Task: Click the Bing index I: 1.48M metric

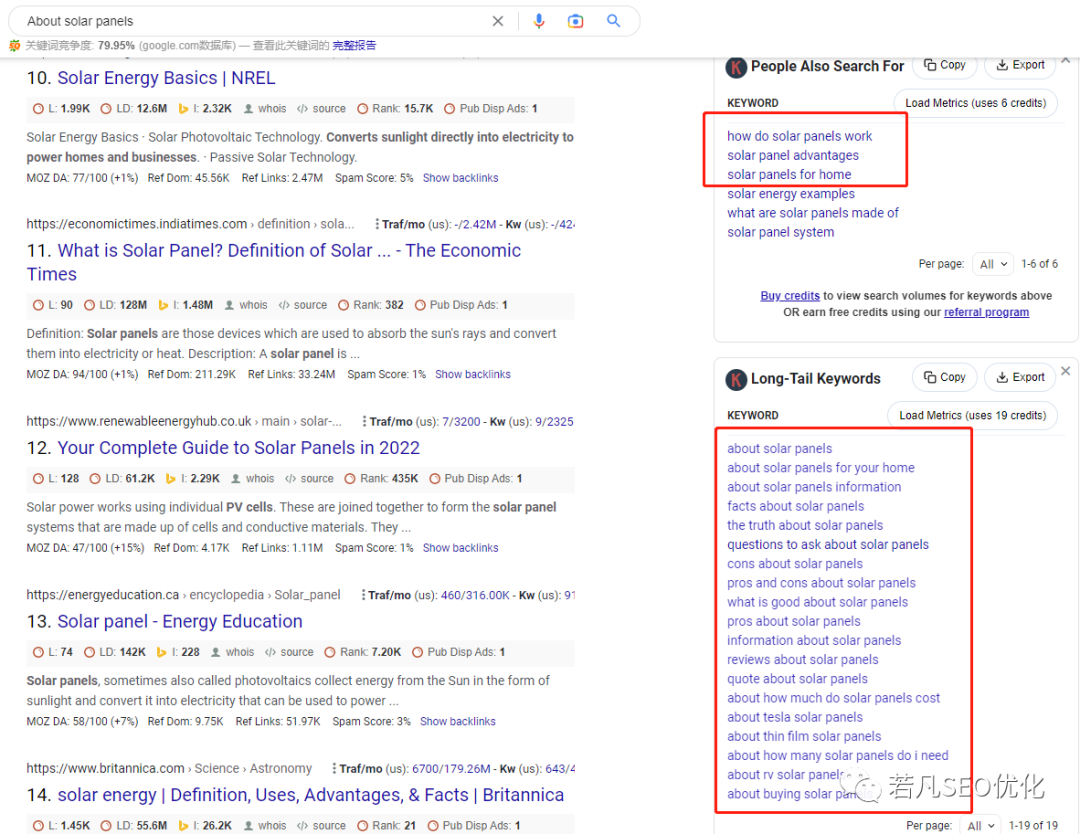Action: click(x=185, y=305)
